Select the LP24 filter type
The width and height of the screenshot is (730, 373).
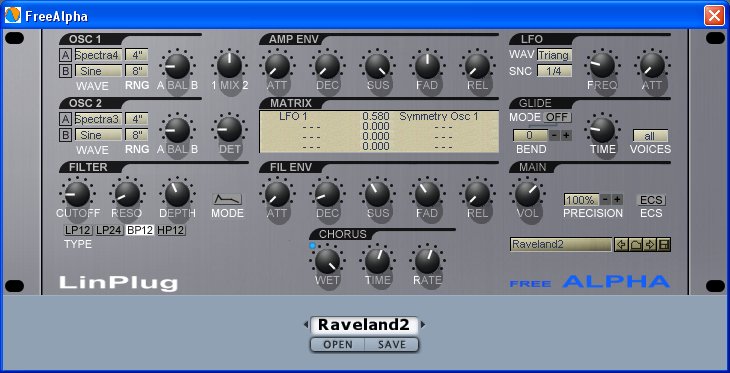click(109, 230)
